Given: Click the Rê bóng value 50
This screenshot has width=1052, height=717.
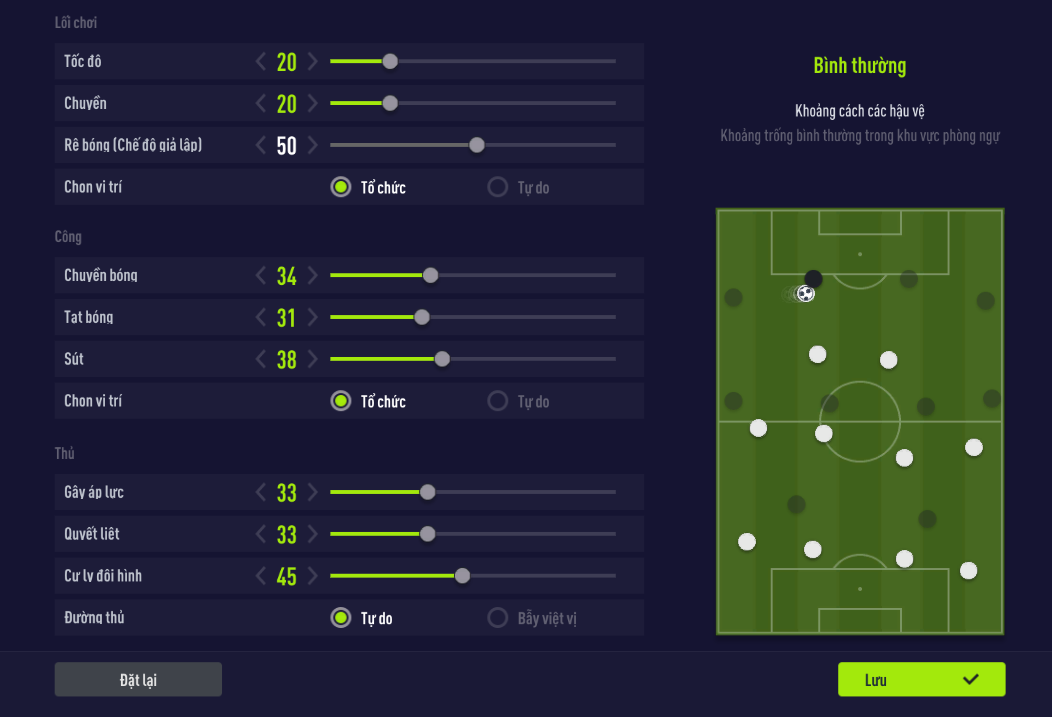Looking at the screenshot, I should [287, 146].
